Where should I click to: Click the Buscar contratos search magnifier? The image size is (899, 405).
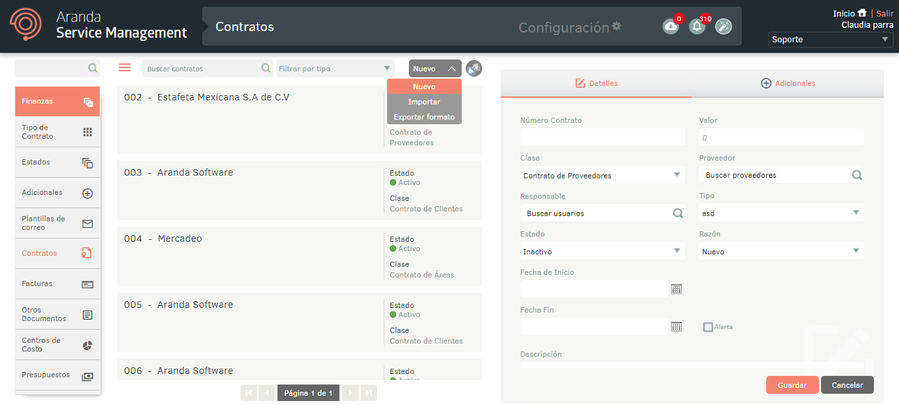pos(266,68)
